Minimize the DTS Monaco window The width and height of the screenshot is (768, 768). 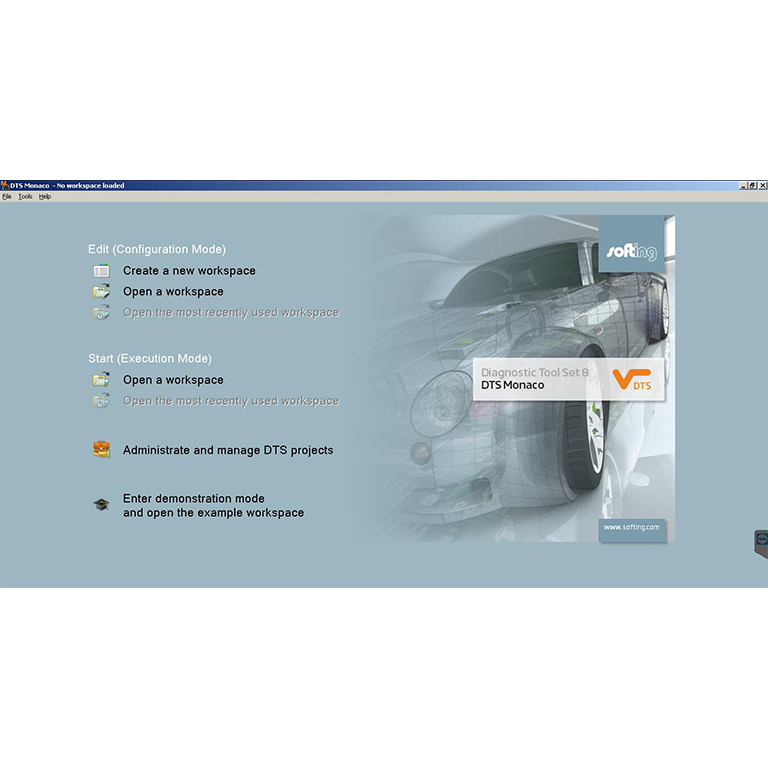coord(743,186)
